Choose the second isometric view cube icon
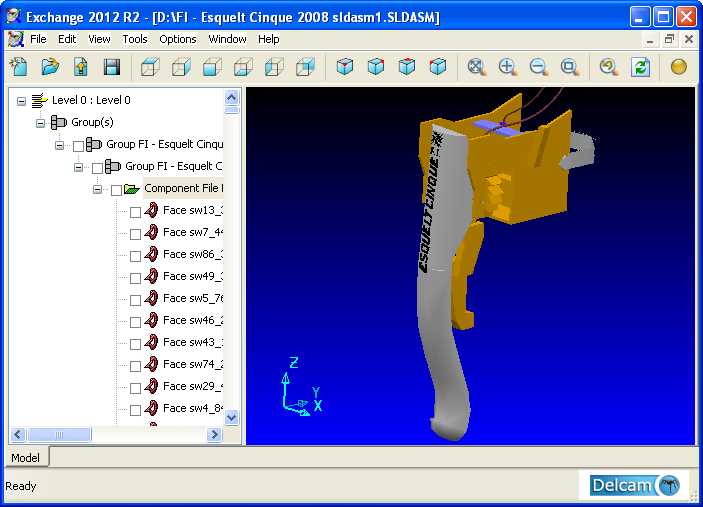This screenshot has height=507, width=703. 376,67
